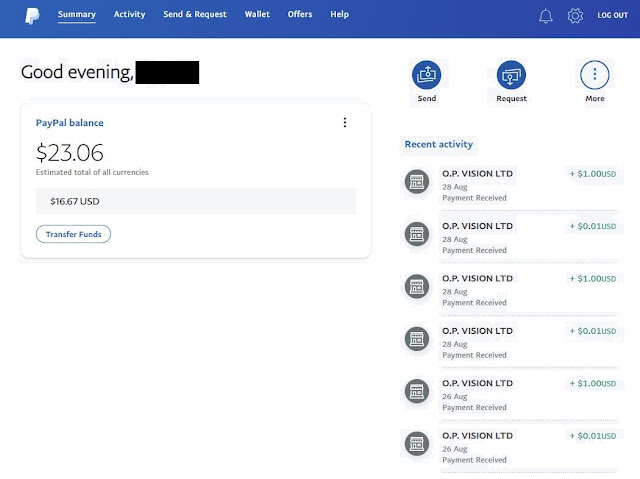Image resolution: width=640 pixels, height=479 pixels.
Task: Open the Activity tab
Action: click(129, 14)
